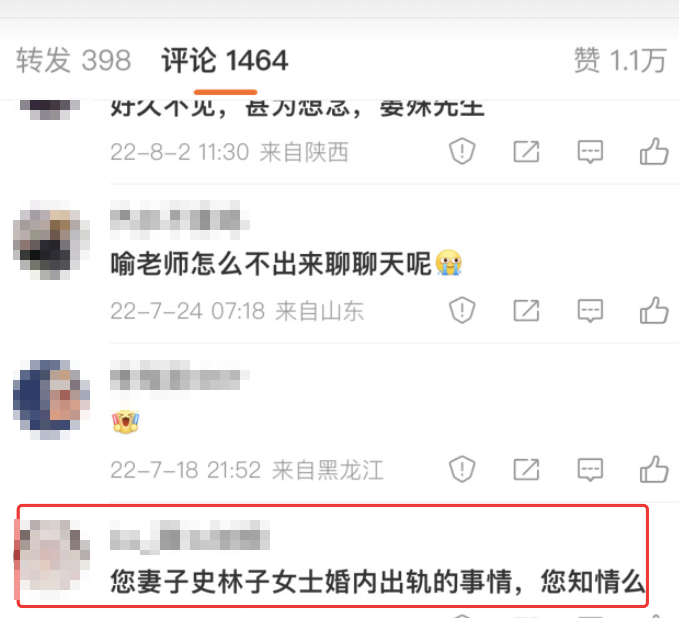Select the 评论 1464 tab
The width and height of the screenshot is (679, 618).
(x=225, y=60)
